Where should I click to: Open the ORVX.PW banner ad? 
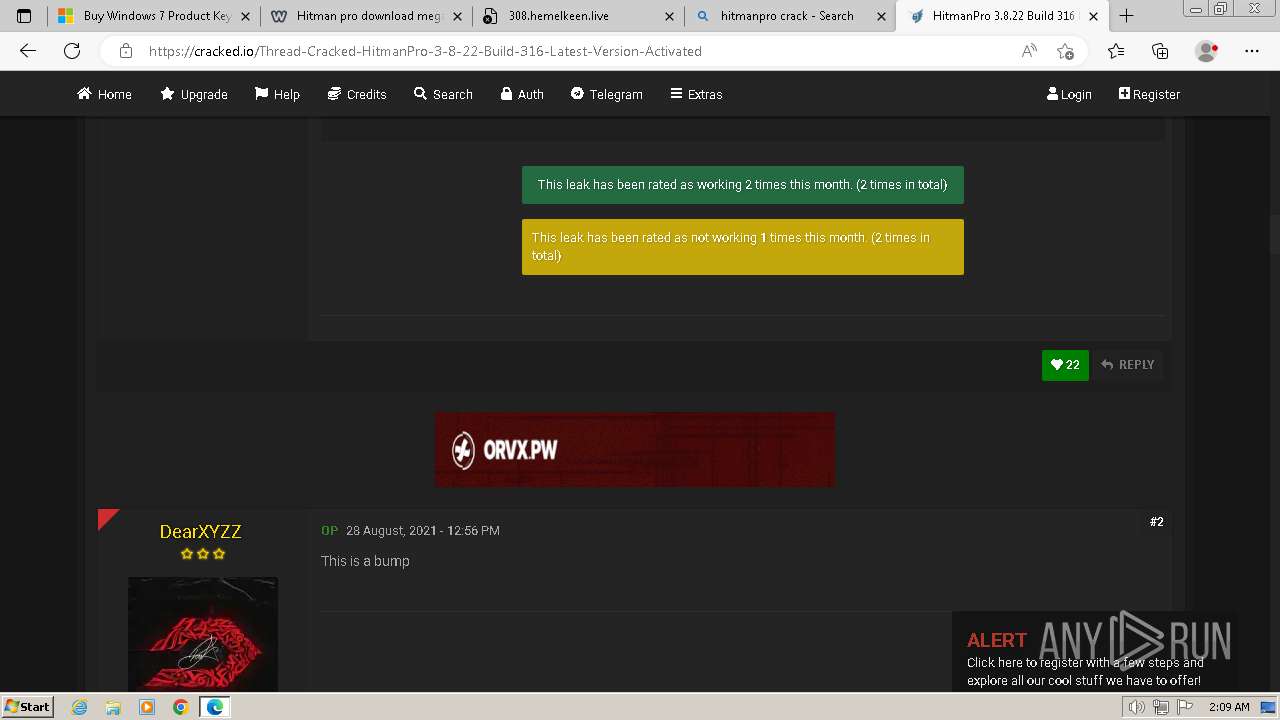click(x=635, y=450)
